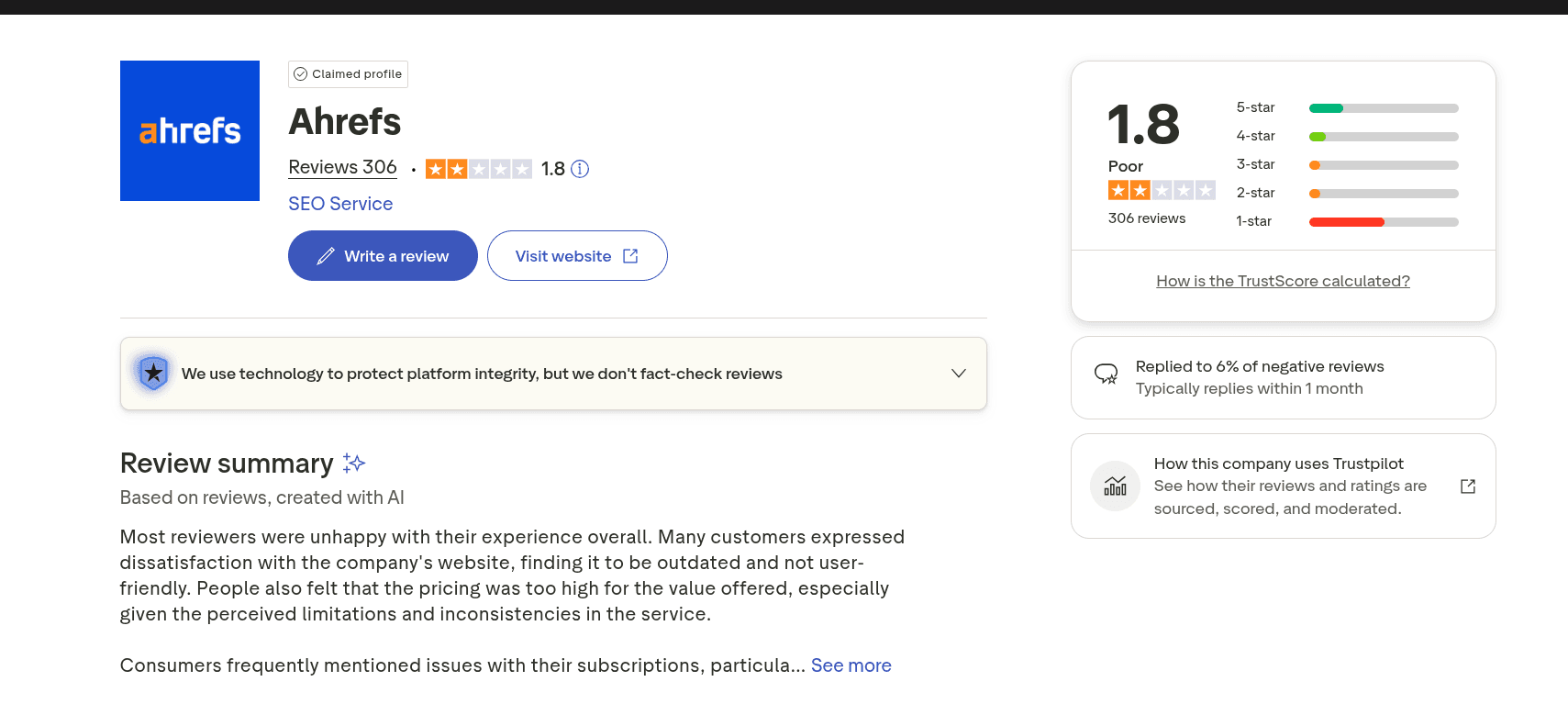The image size is (1568, 715).
Task: Open the Reviews 306 link
Action: (x=342, y=167)
